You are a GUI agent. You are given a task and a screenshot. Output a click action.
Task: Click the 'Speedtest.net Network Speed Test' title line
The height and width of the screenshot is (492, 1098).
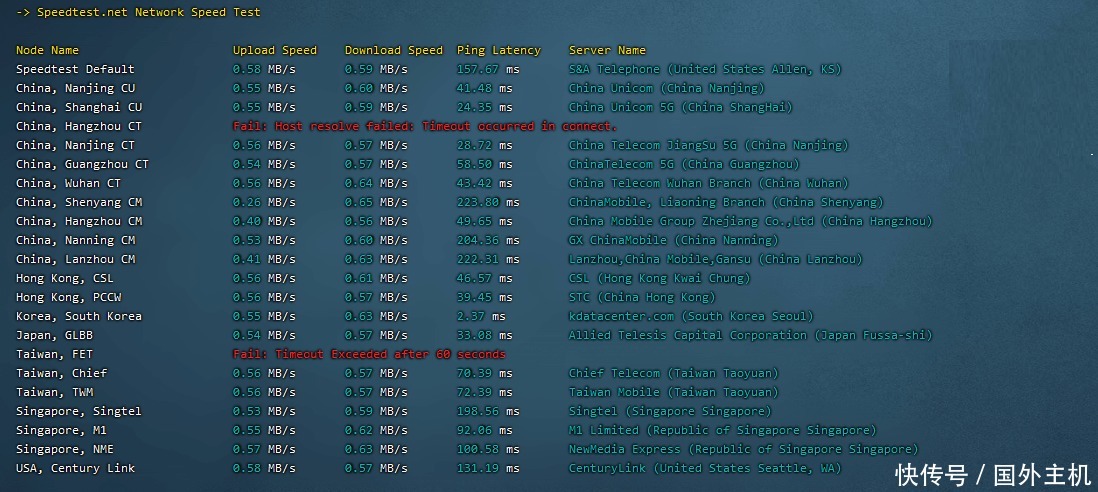(x=138, y=13)
